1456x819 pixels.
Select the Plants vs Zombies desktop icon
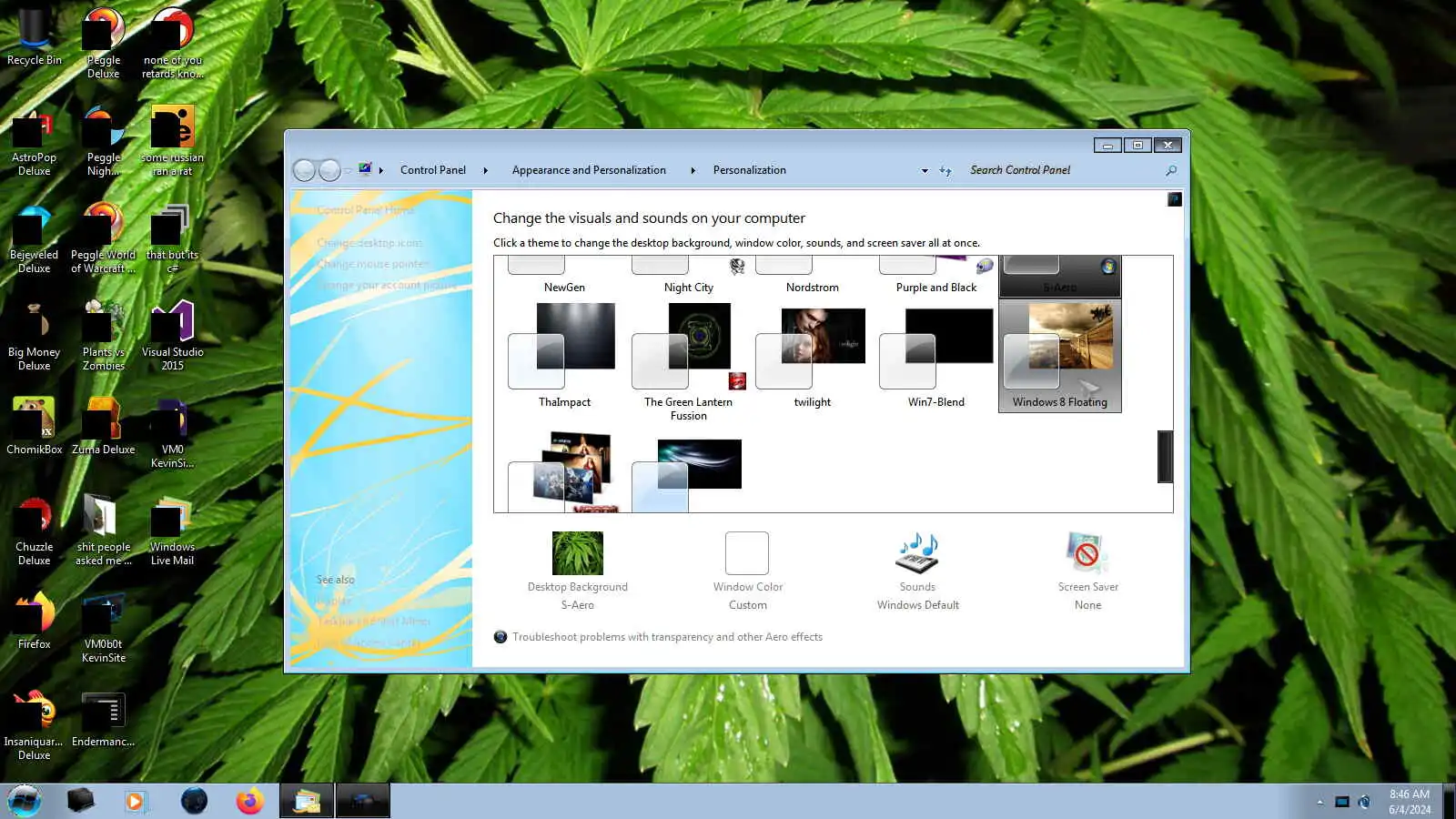click(104, 335)
